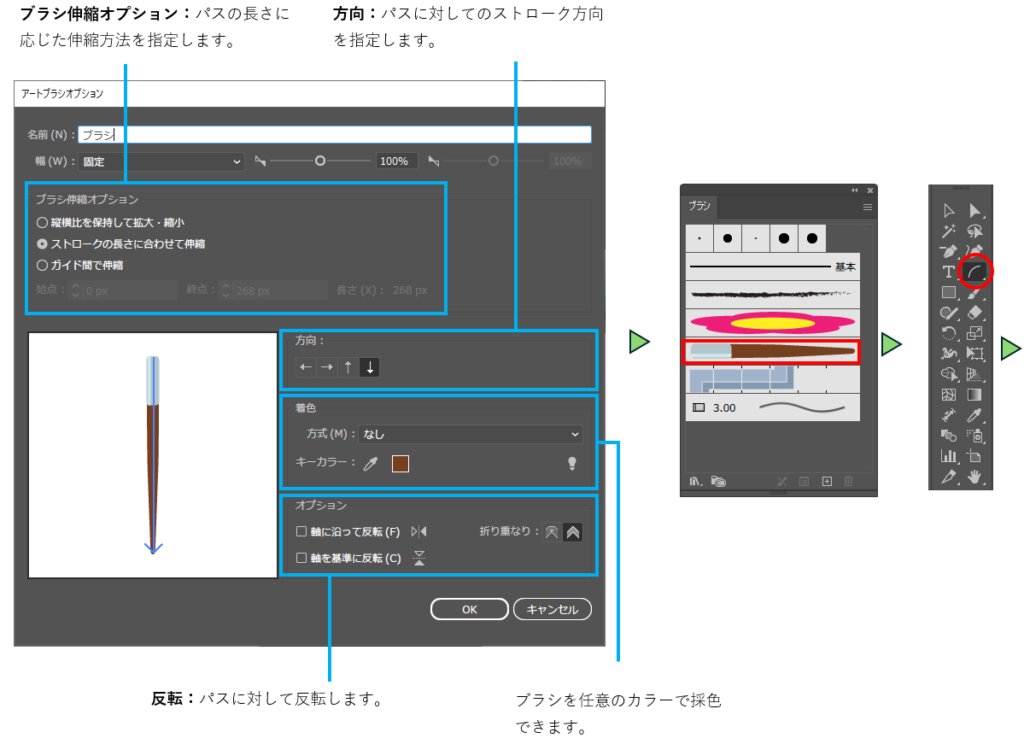The image size is (1024, 744).
Task: Open the brush libraries menu icon
Action: (x=696, y=481)
